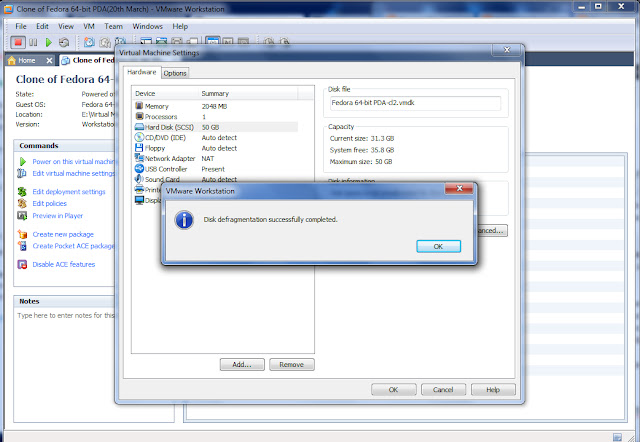Switch to the Options tab in settings

pyautogui.click(x=175, y=73)
